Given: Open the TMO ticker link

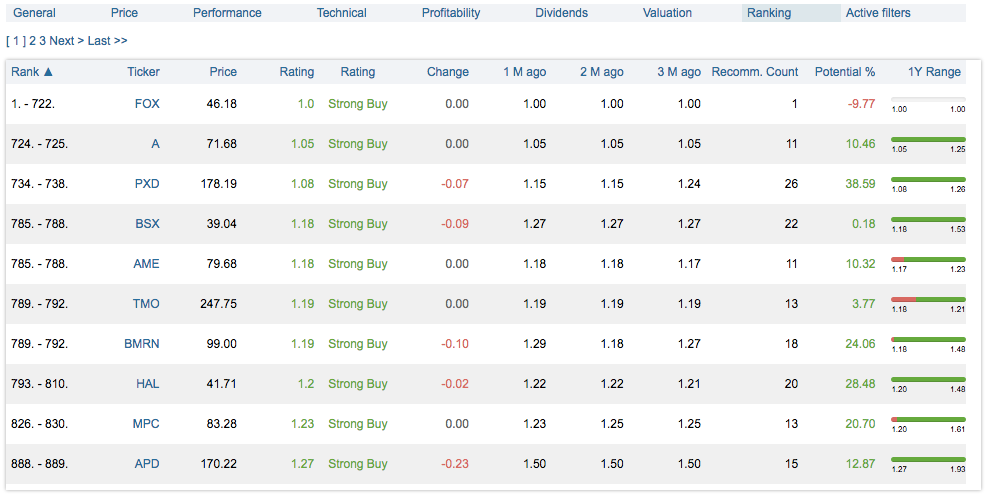Looking at the screenshot, I should pyautogui.click(x=146, y=304).
